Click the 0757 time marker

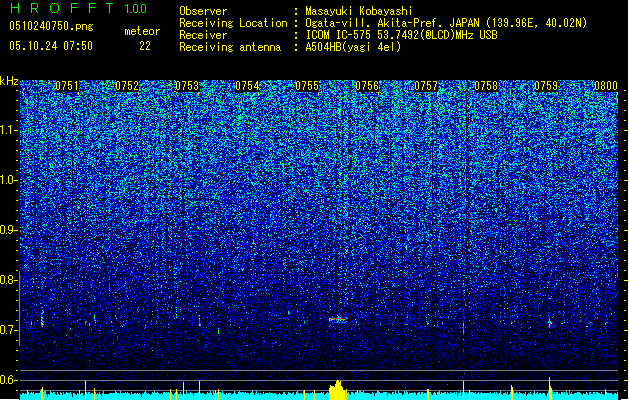tap(426, 86)
